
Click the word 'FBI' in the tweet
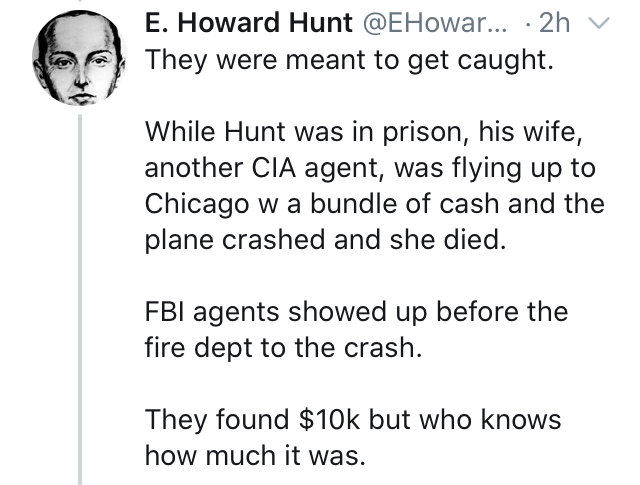[165, 312]
